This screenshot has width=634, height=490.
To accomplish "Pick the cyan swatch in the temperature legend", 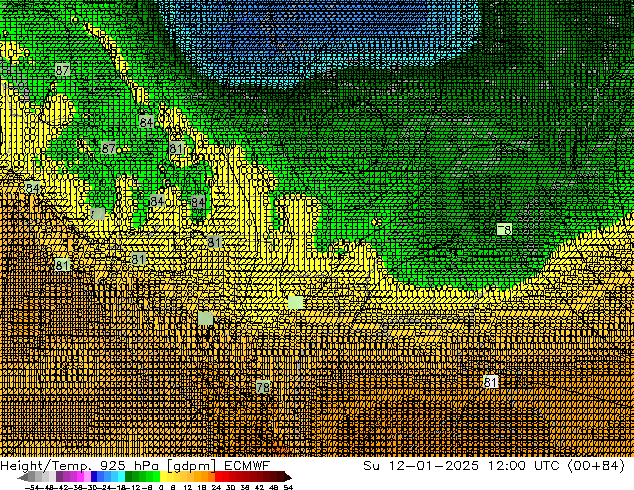I will coord(122,477).
